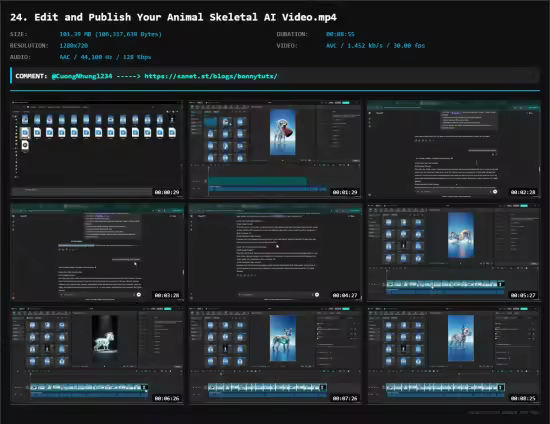The height and width of the screenshot is (424, 550).
Task: Select the video file title heading
Action: (x=173, y=17)
